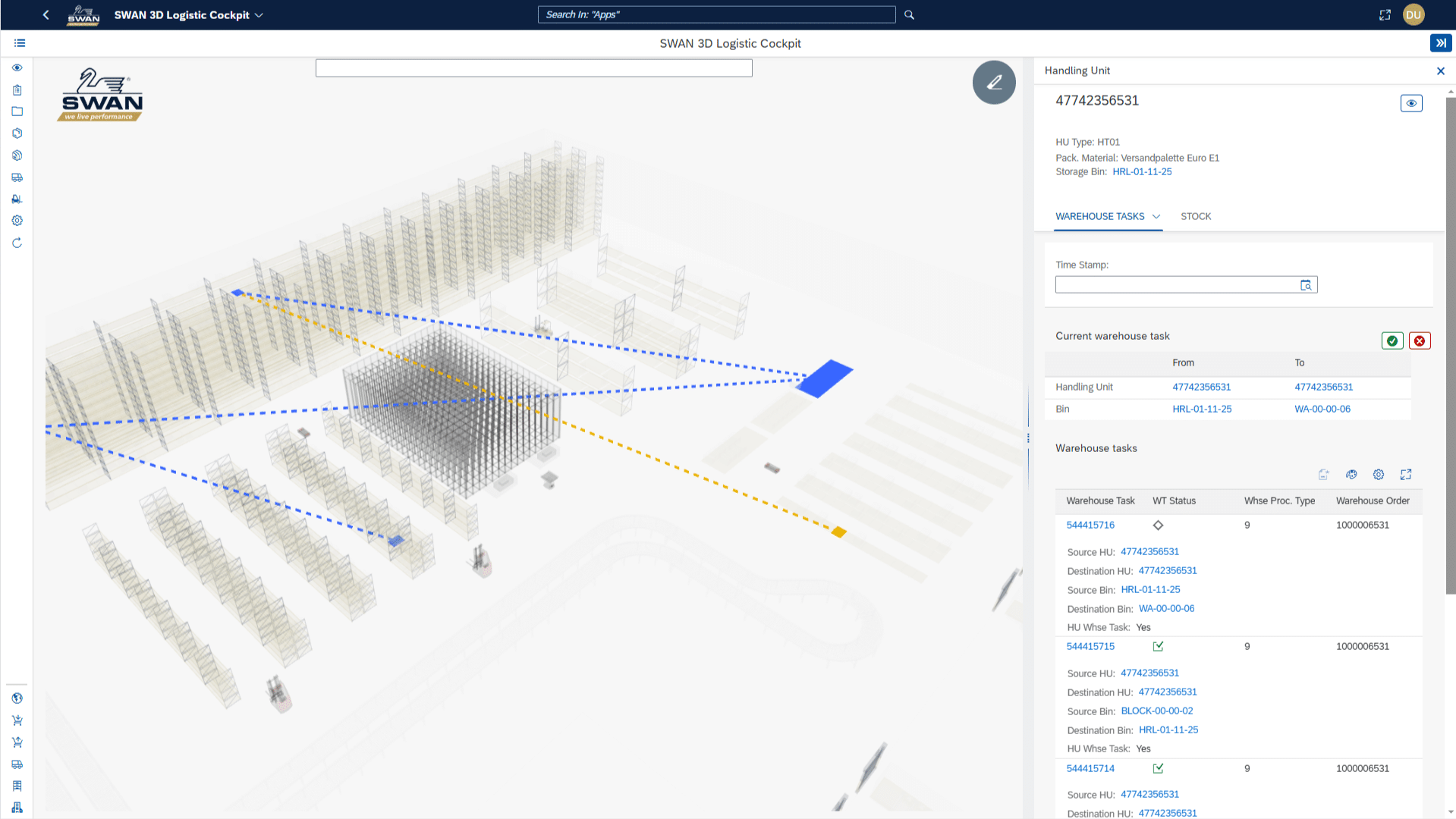Screen dimensions: 1456x819
Task: Click the upper truck icon in left sidebar
Action: pos(17,177)
